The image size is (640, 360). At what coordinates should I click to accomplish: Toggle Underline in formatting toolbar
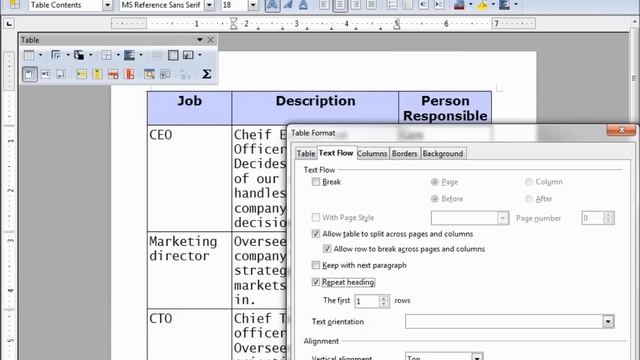(303, 5)
